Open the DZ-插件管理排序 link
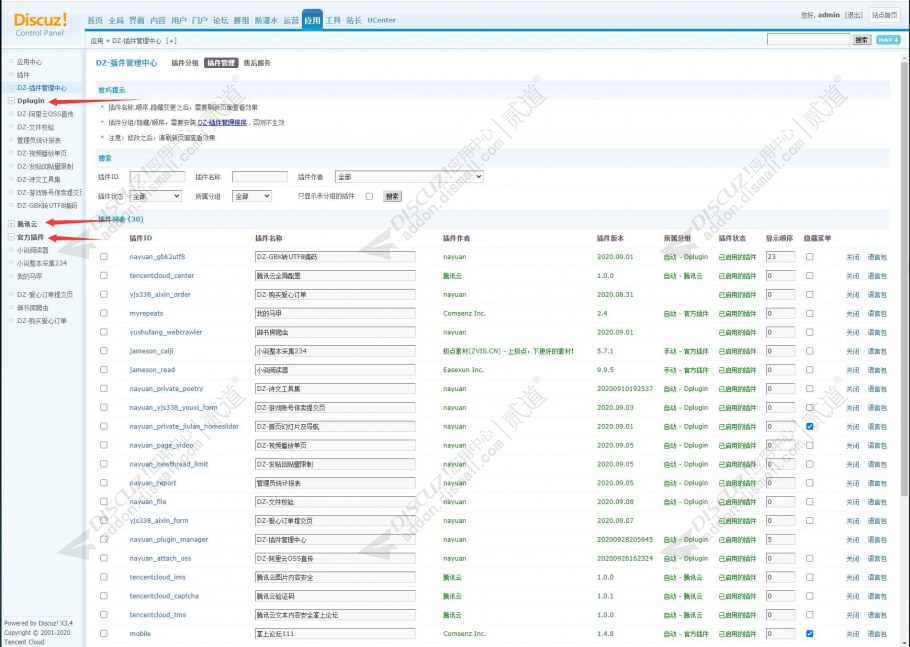The width and height of the screenshot is (910, 647). pyautogui.click(x=222, y=122)
